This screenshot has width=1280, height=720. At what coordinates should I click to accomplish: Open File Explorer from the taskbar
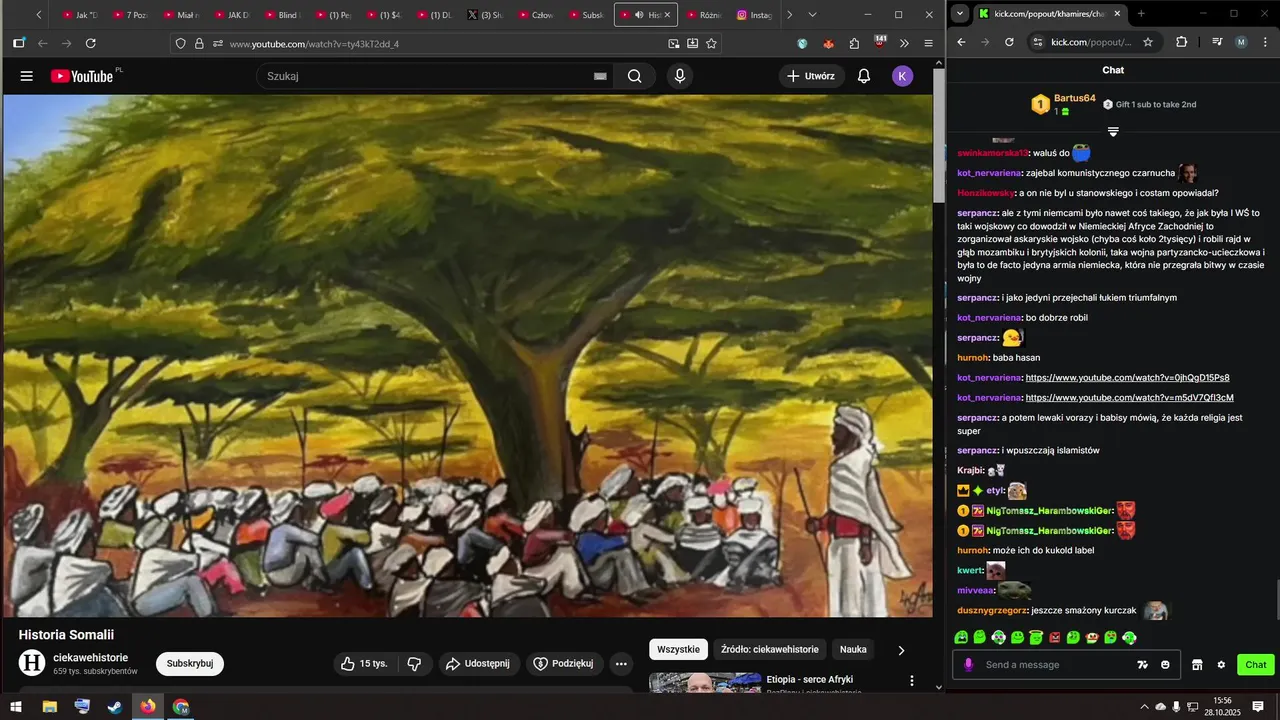[x=49, y=707]
